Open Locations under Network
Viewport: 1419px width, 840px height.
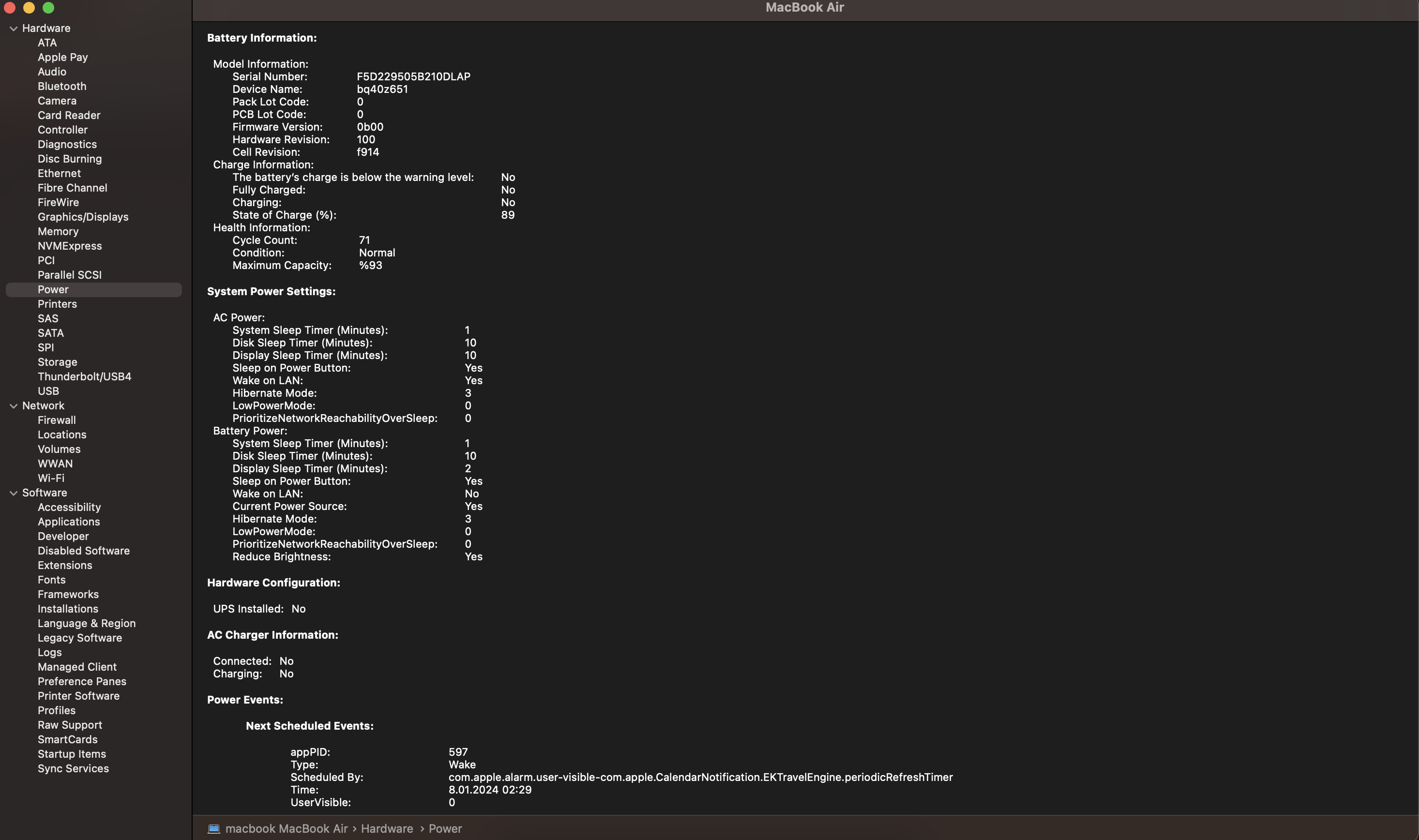pos(62,435)
